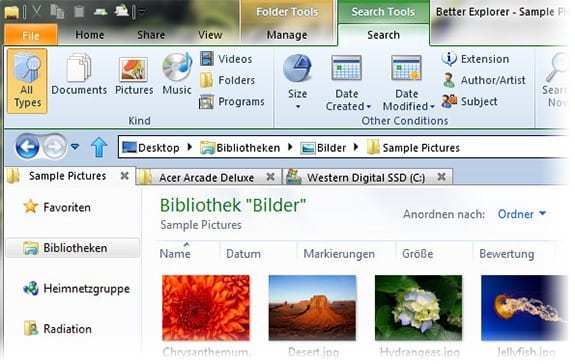Select the Jellyfish.jpg picture thumbnail
The image size is (575, 364).
tap(524, 308)
